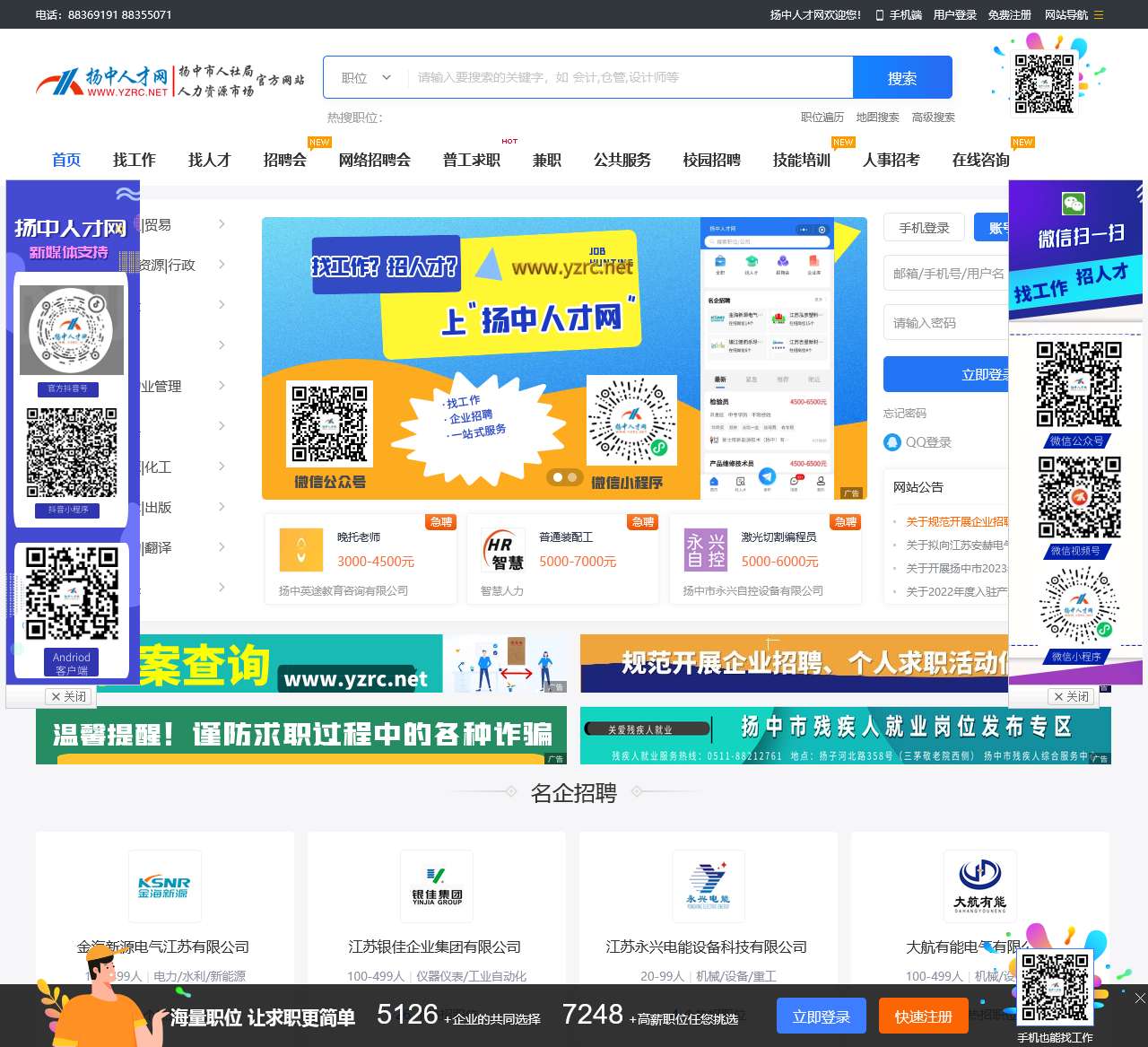Open the 在线咨询 menu item
The height and width of the screenshot is (1047, 1148).
981,161
